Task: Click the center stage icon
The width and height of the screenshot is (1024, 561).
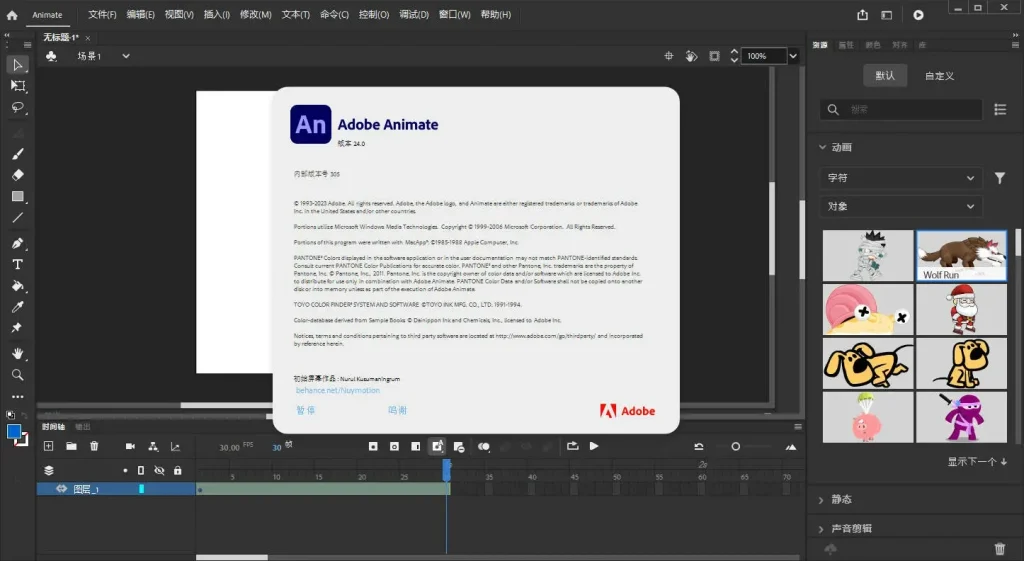Action: tap(669, 56)
